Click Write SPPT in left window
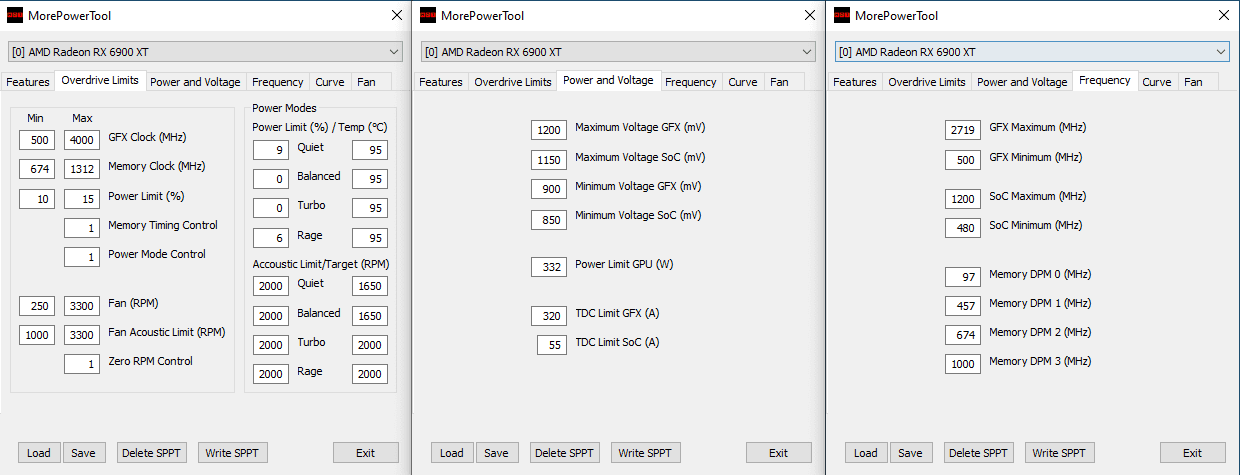Screen dimensions: 1240x475 pos(233,453)
